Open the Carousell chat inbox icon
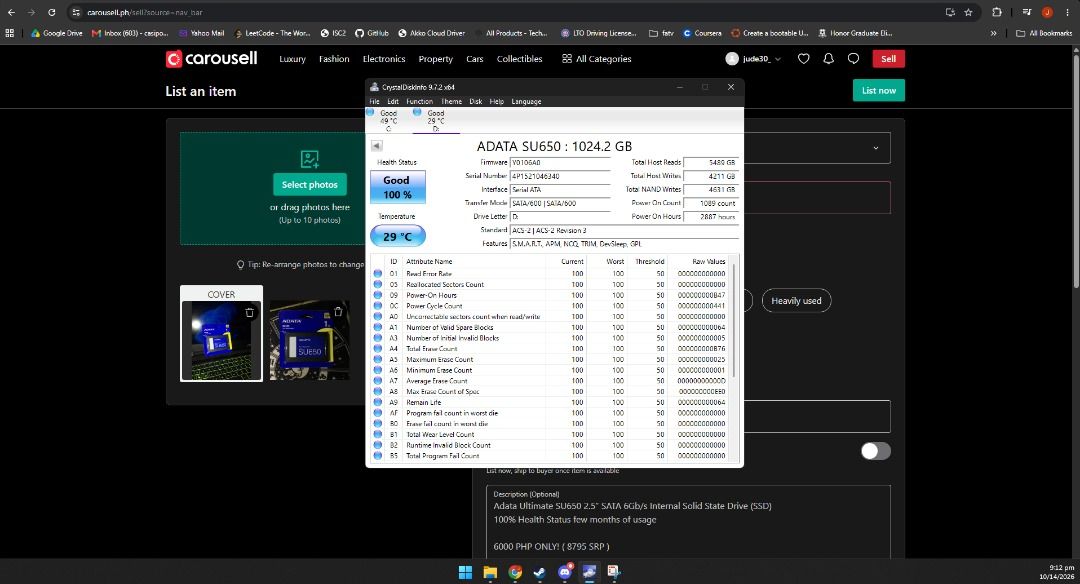The height and width of the screenshot is (584, 1080). pyautogui.click(x=853, y=59)
